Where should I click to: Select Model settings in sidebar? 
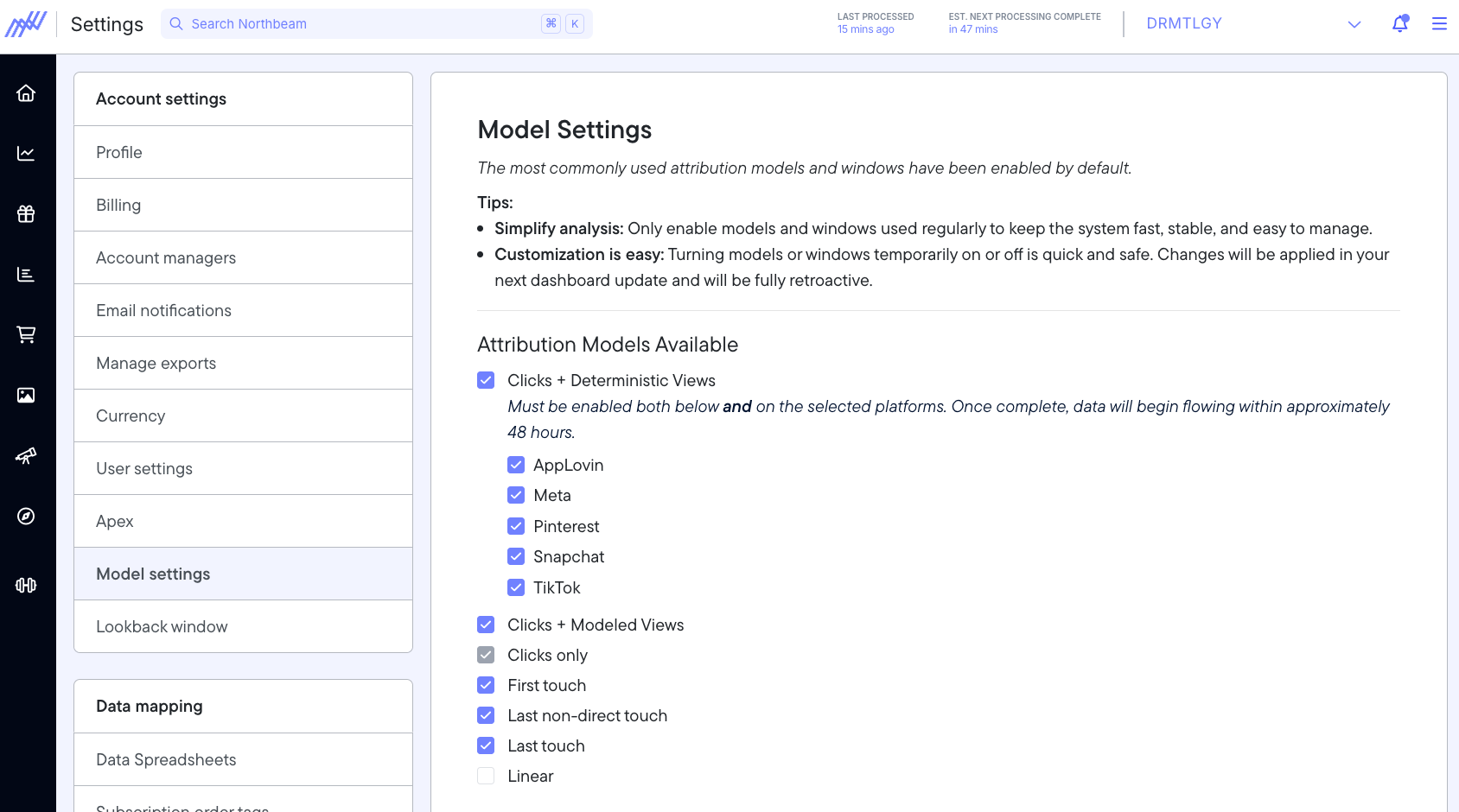(x=243, y=574)
